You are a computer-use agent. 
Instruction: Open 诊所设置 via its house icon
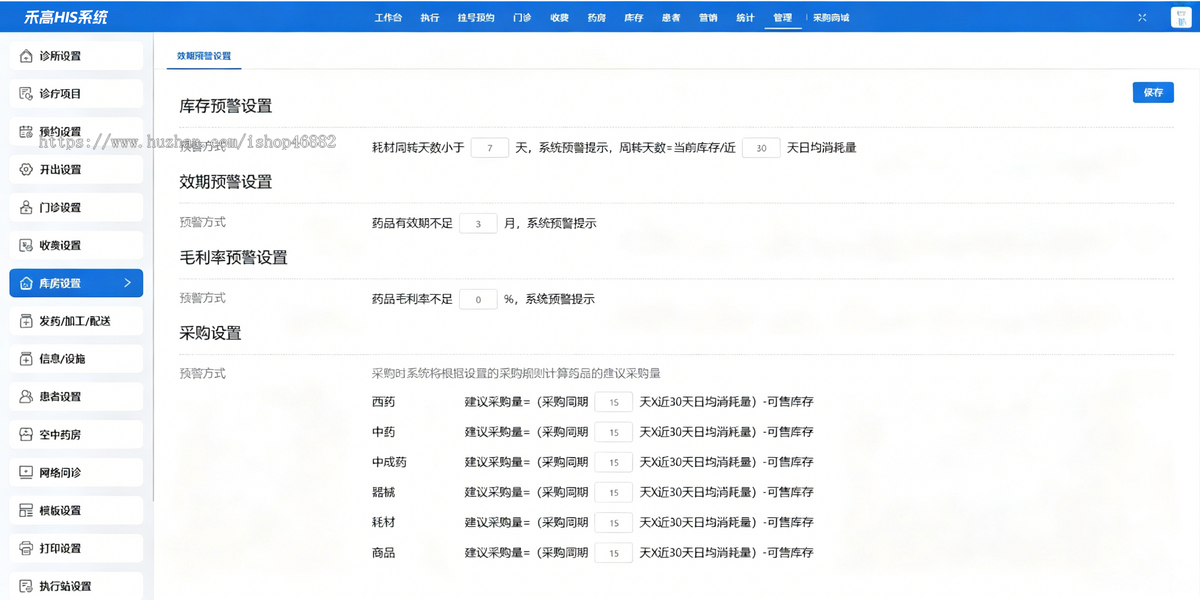tap(26, 56)
